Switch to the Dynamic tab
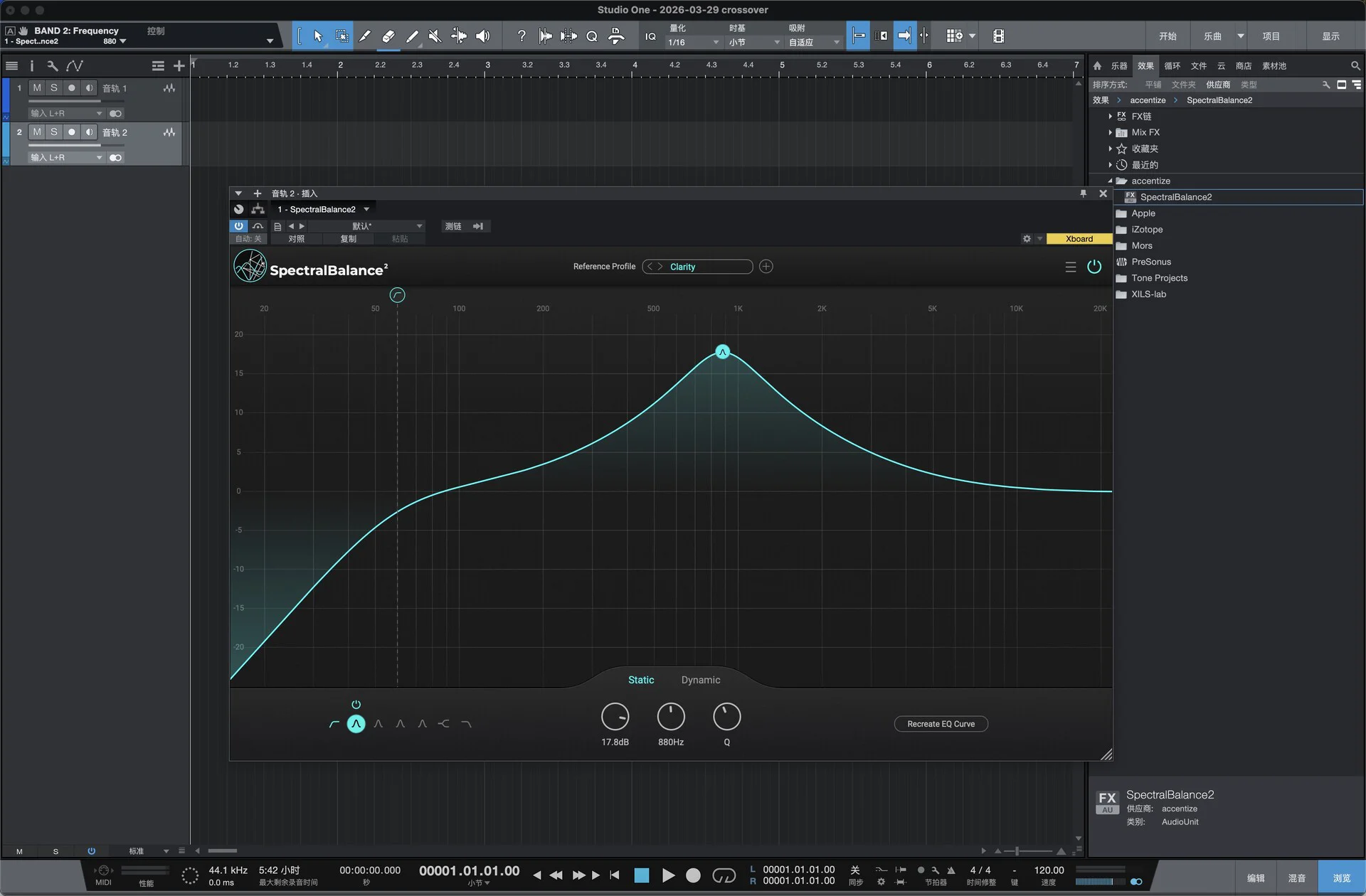This screenshot has height=896, width=1366. click(700, 680)
